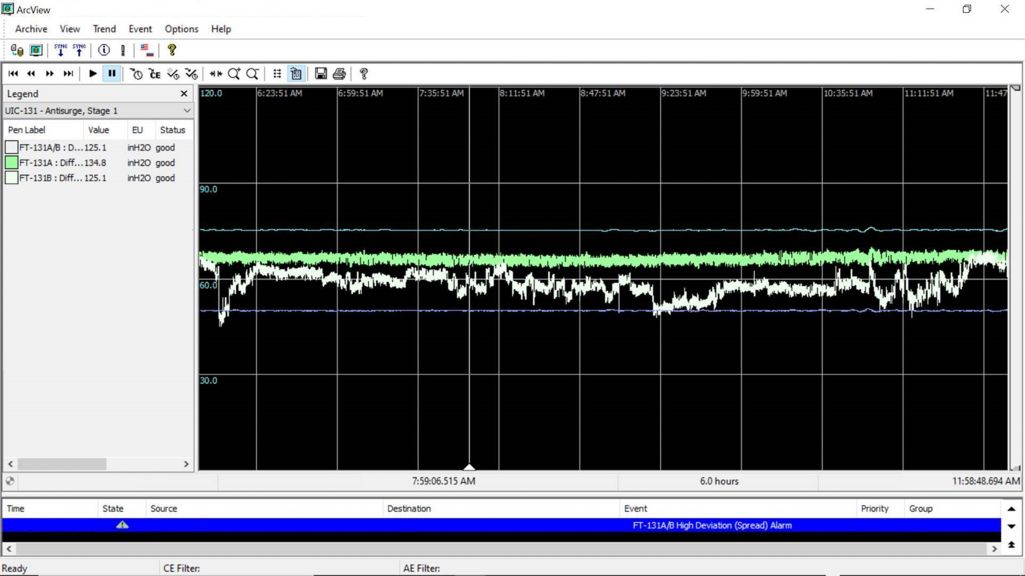This screenshot has height=576, width=1025.
Task: Open the View menu
Action: tap(70, 29)
